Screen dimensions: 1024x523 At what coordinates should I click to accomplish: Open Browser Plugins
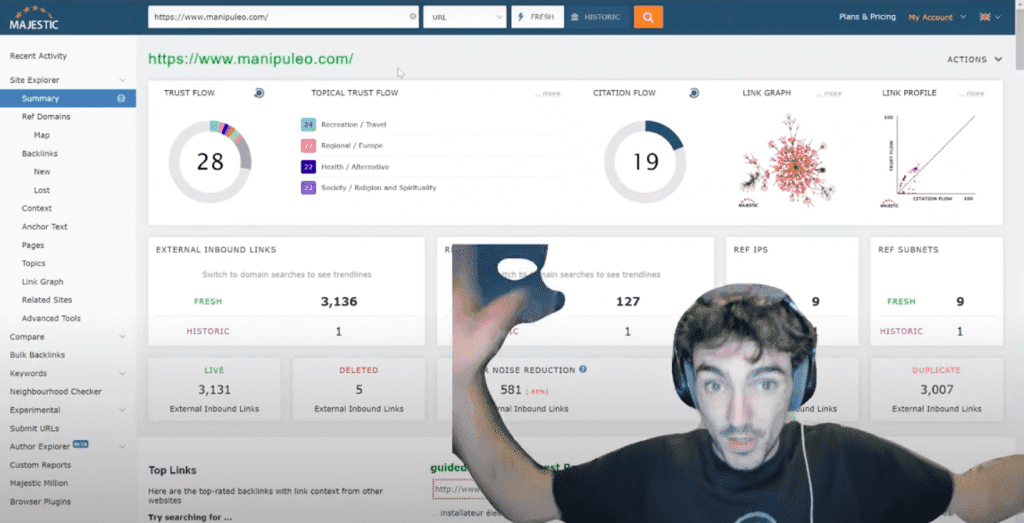click(x=40, y=501)
